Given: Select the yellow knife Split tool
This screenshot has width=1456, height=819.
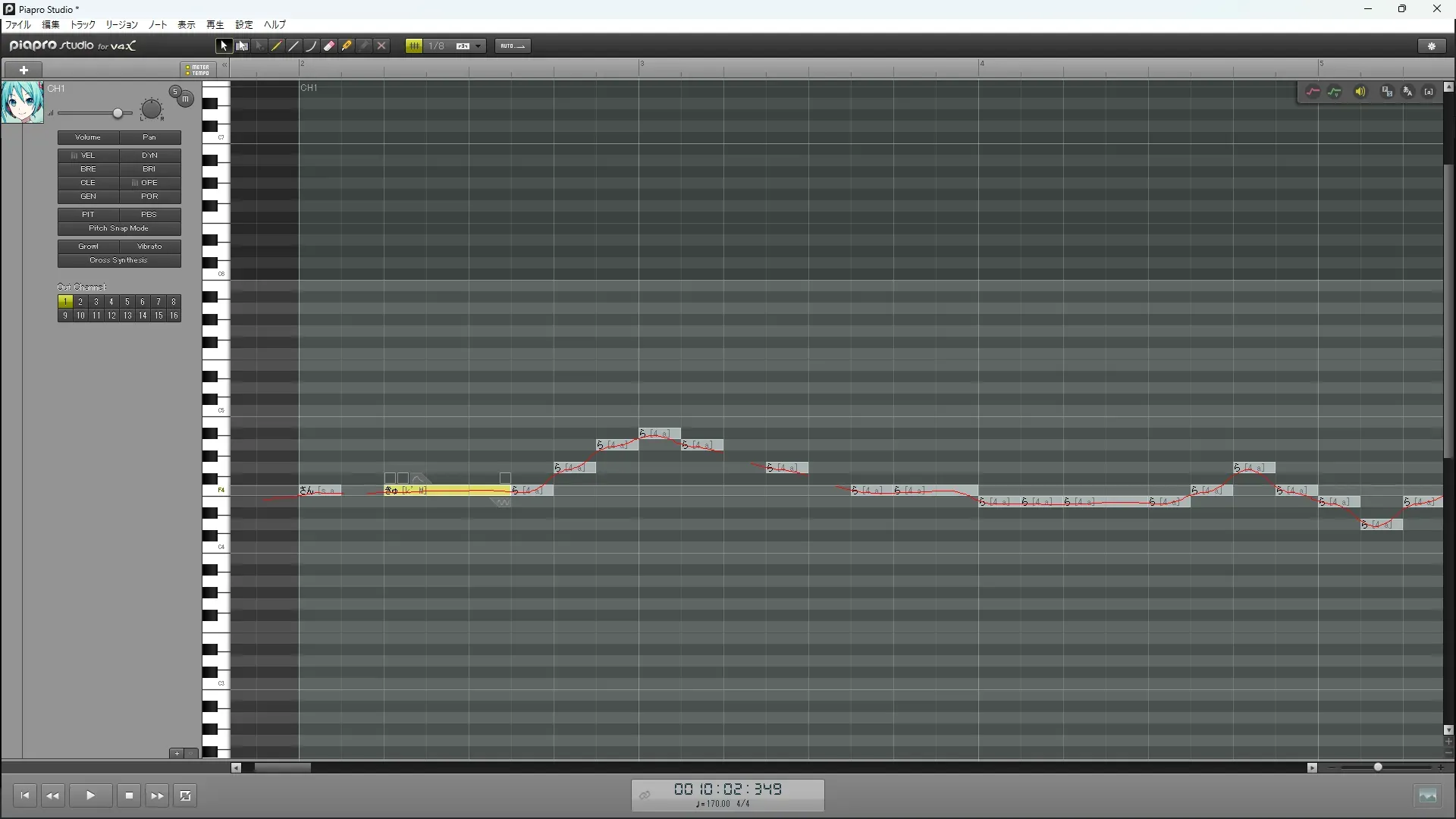Looking at the screenshot, I should pyautogui.click(x=347, y=46).
